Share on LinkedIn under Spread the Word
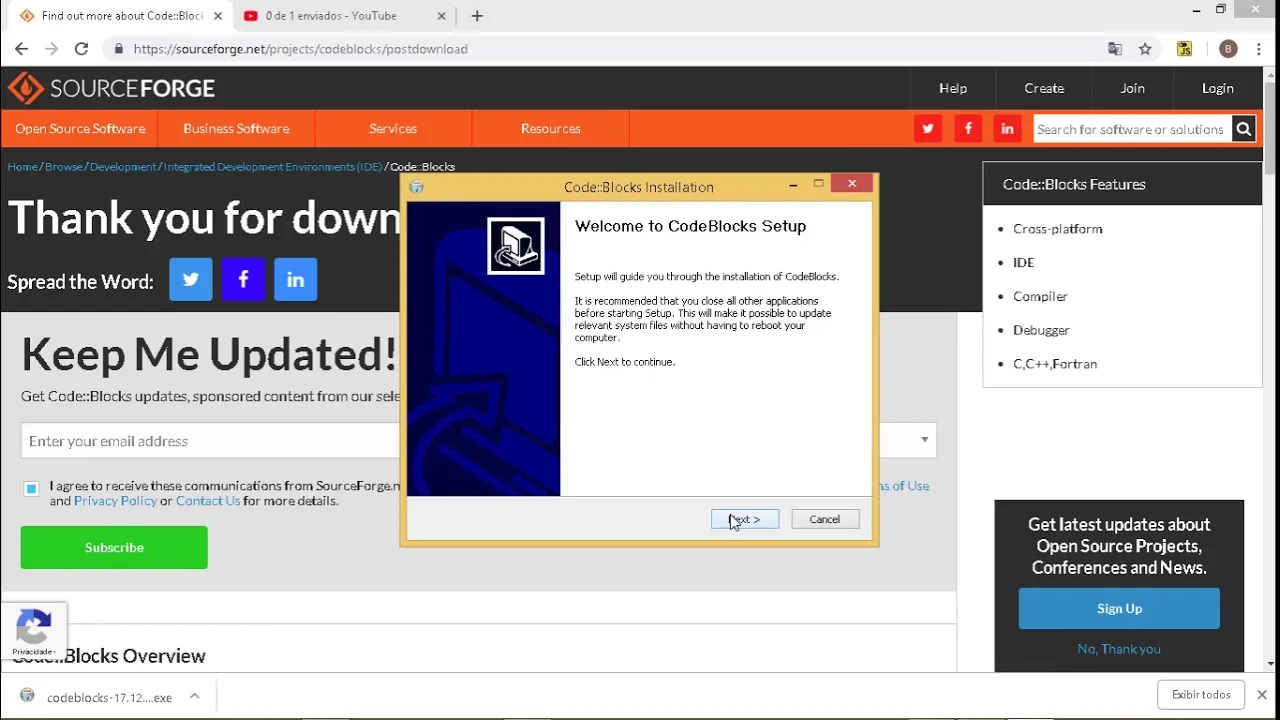Image resolution: width=1280 pixels, height=720 pixels. pos(295,280)
